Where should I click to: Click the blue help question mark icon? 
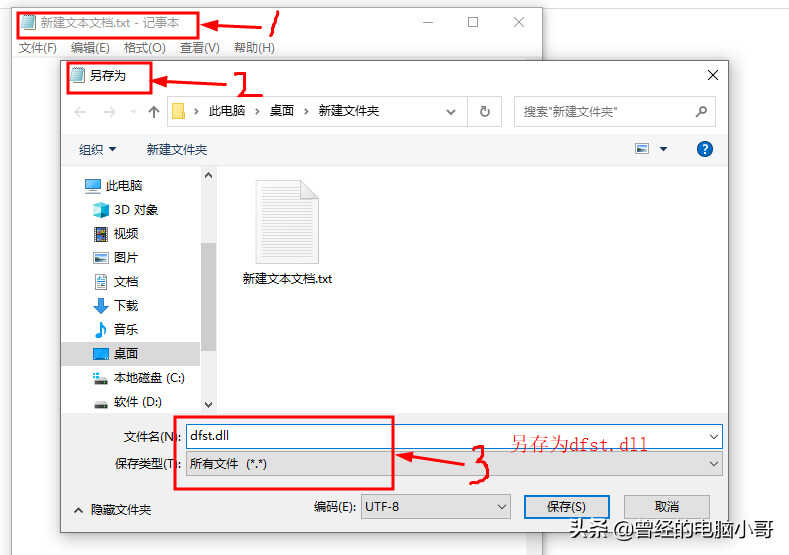tap(704, 149)
